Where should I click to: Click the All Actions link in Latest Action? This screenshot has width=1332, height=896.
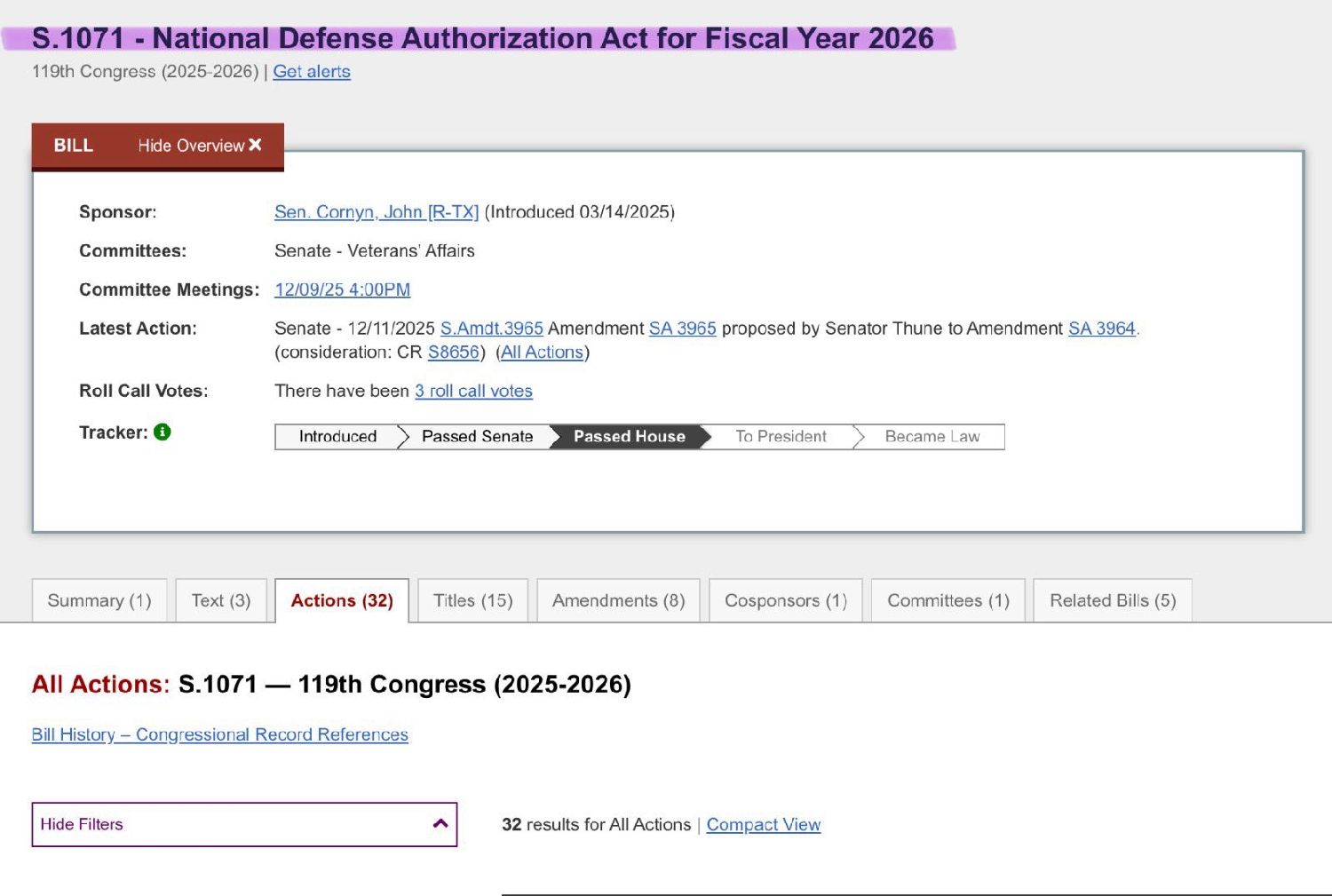pyautogui.click(x=542, y=353)
